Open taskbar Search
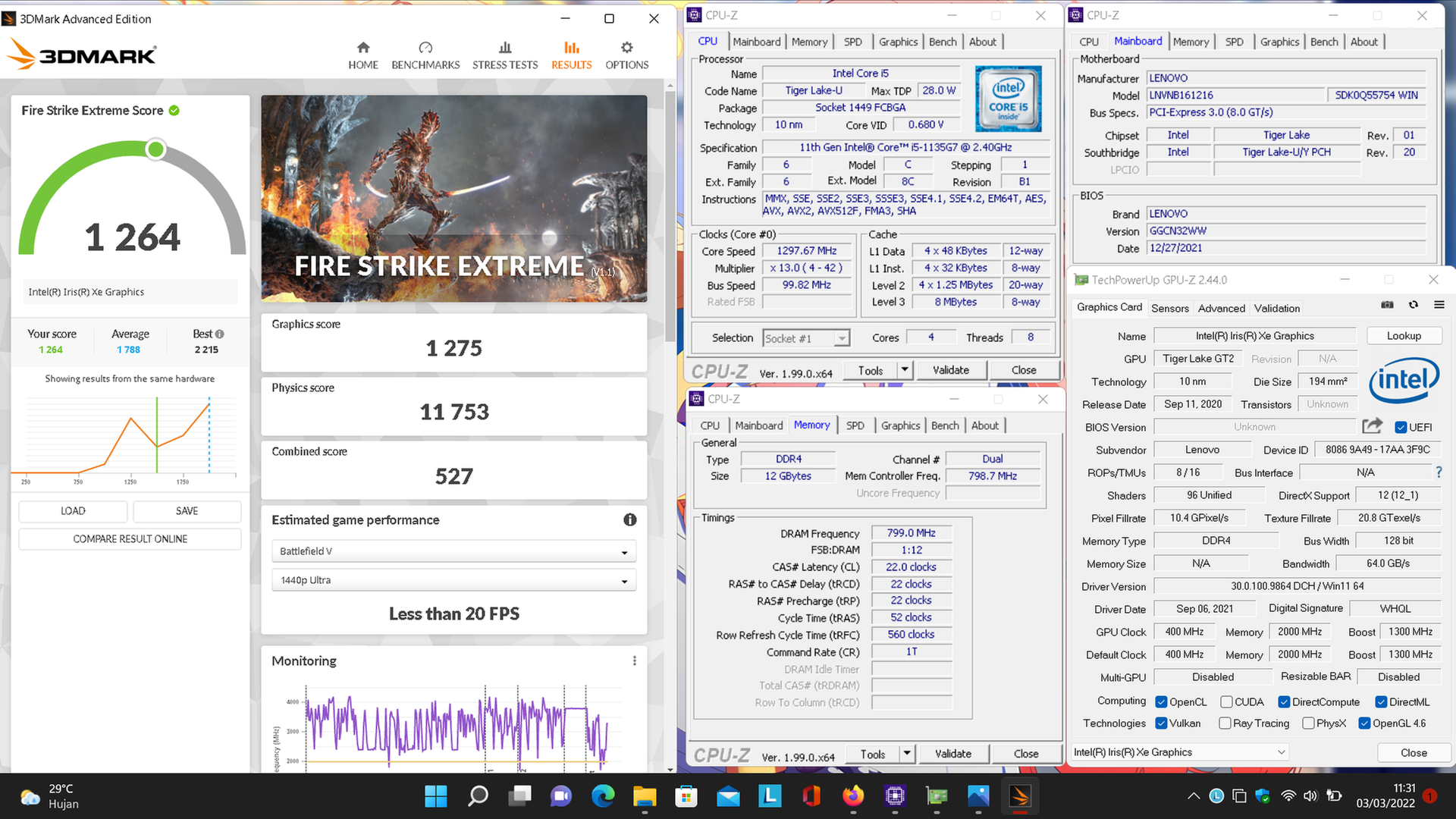This screenshot has height=819, width=1456. [478, 796]
